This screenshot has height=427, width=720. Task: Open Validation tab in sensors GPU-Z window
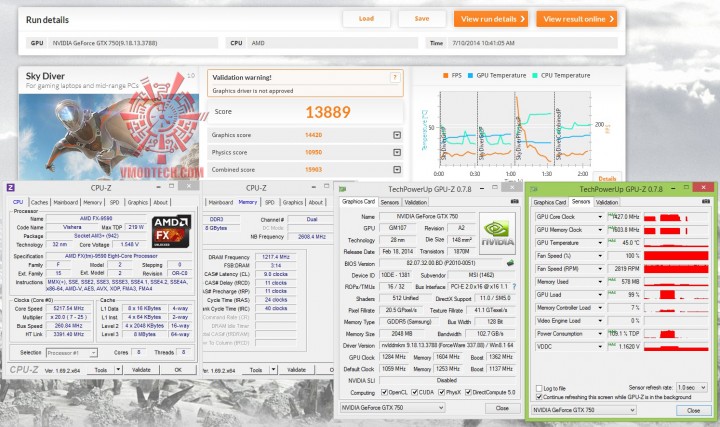[x=607, y=202]
